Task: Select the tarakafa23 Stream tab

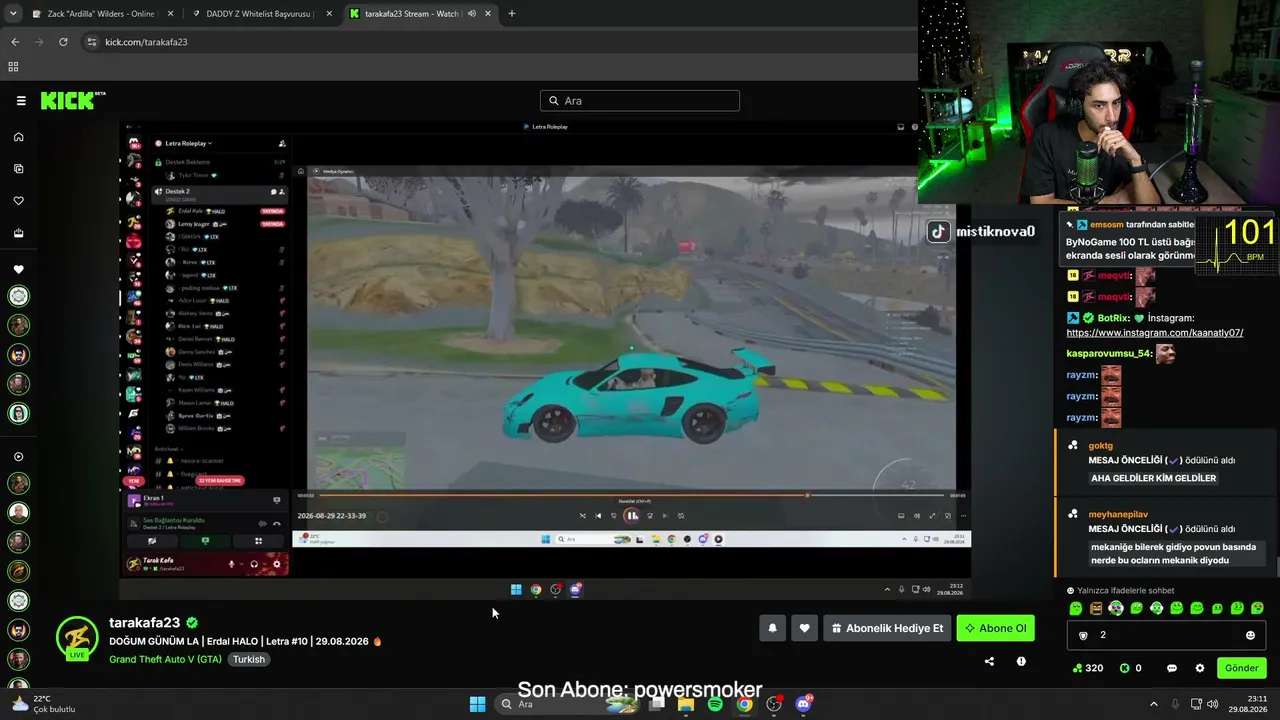Action: (420, 14)
